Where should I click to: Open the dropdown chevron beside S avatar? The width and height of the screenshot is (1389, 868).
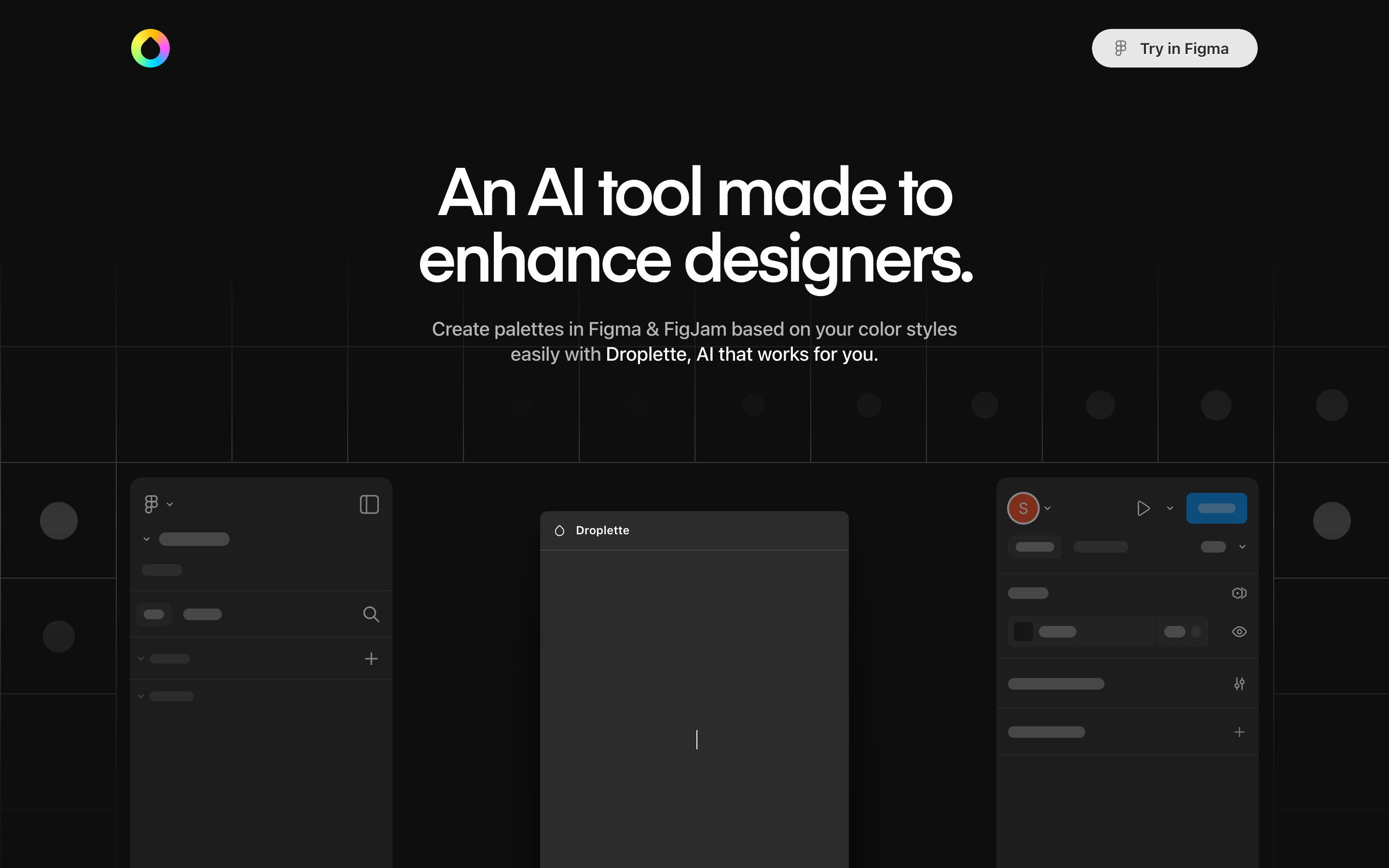pos(1048,508)
